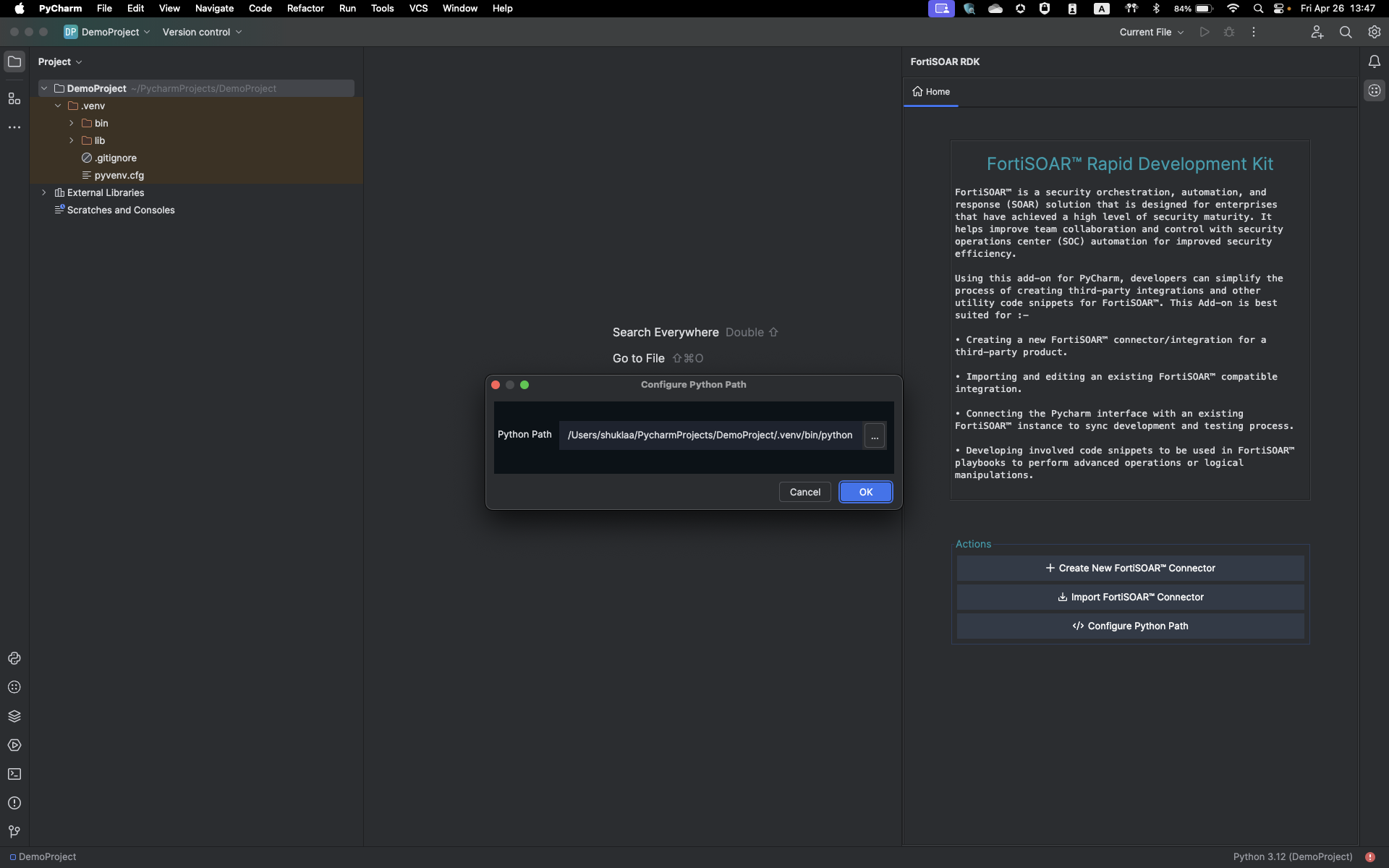
Task: Open IDE settings gear icon
Action: coord(1374,32)
